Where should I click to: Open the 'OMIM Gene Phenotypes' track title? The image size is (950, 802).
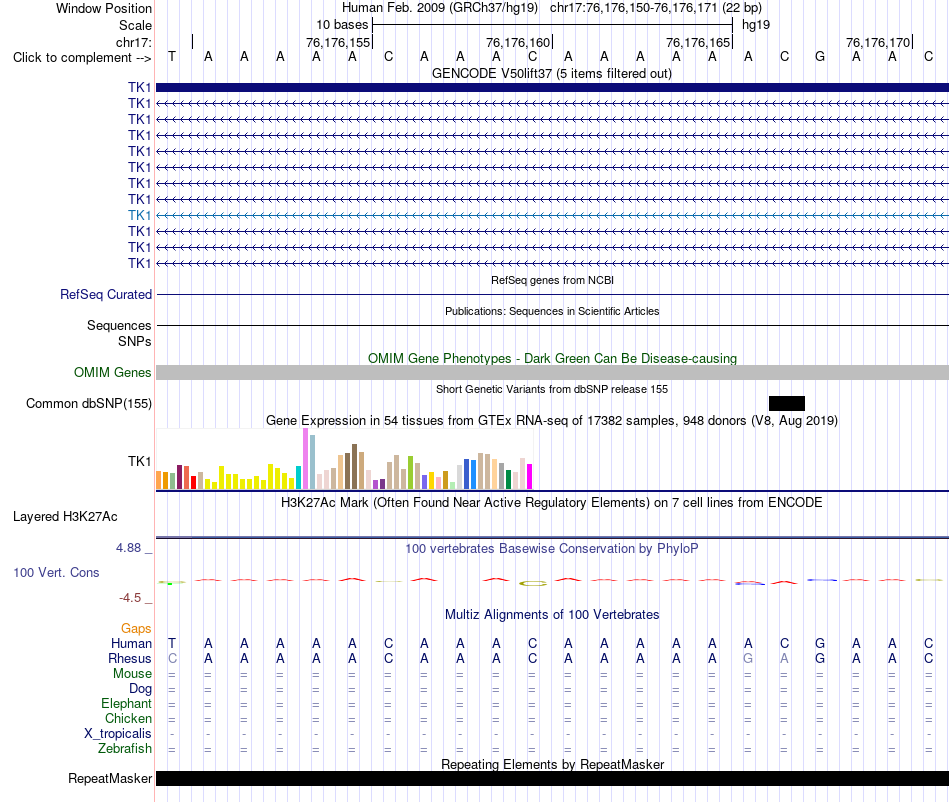tap(552, 358)
